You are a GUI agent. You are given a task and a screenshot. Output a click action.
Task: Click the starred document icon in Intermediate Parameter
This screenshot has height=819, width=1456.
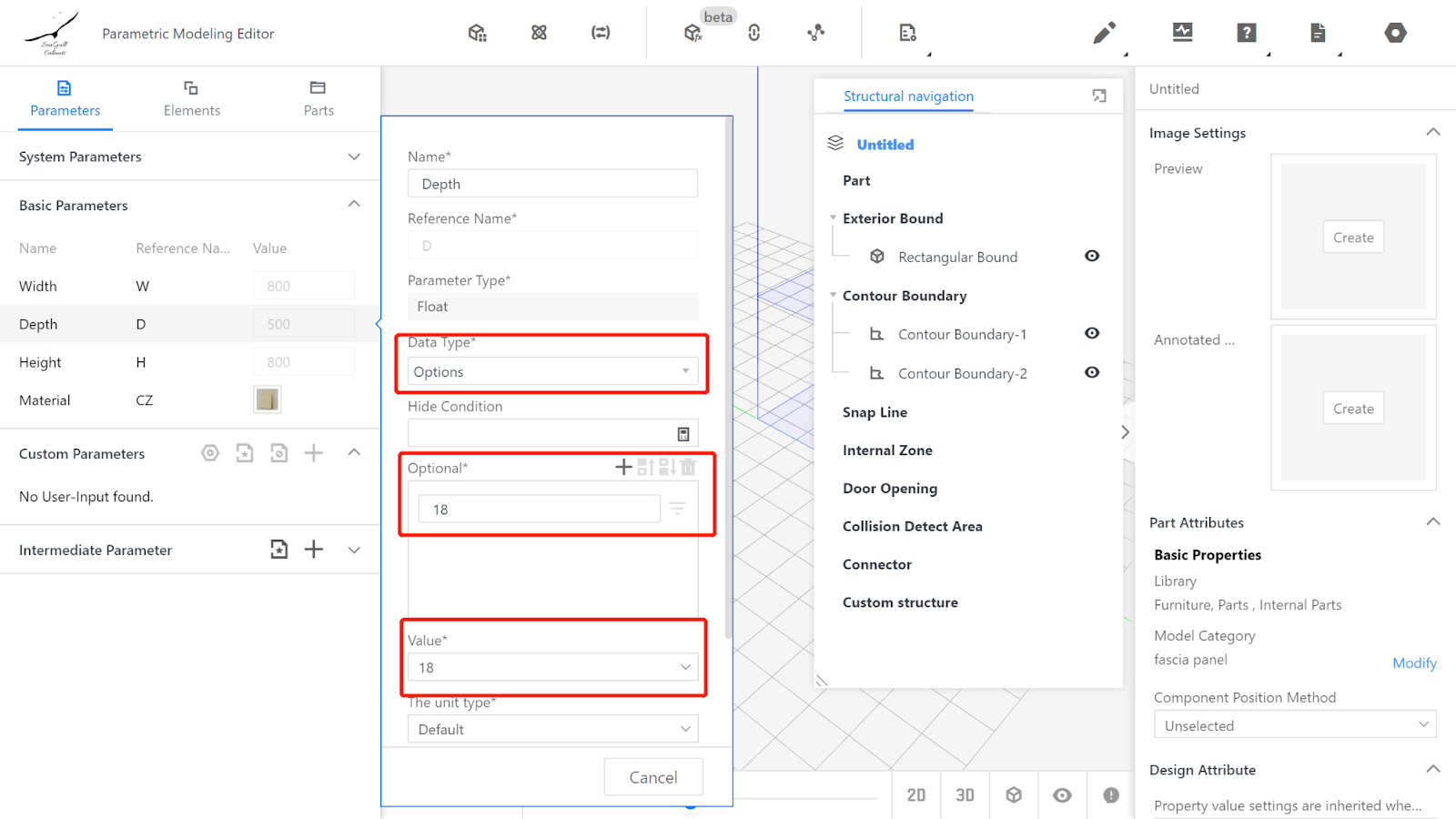click(x=279, y=549)
